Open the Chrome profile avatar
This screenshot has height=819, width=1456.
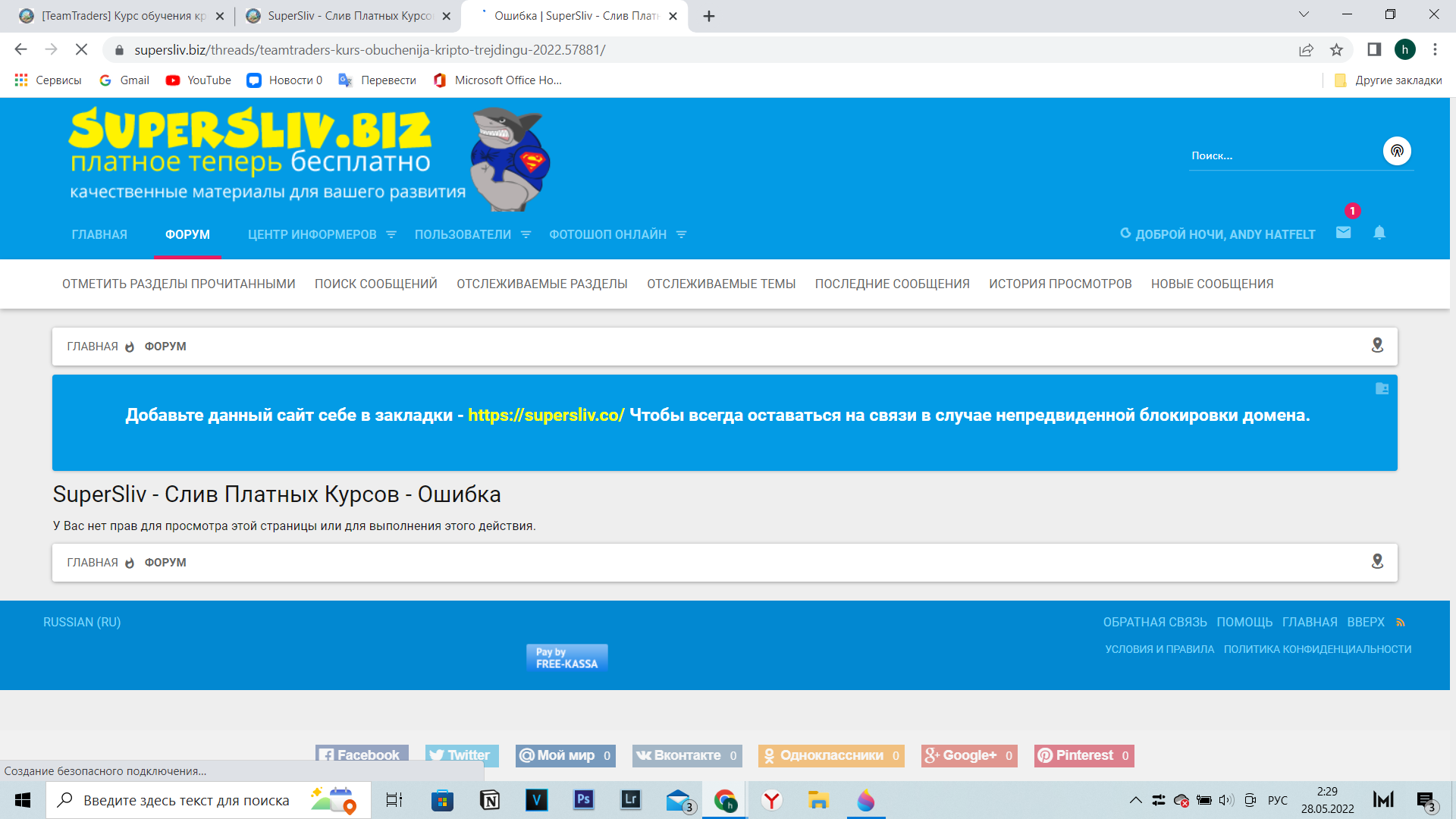(x=1404, y=49)
